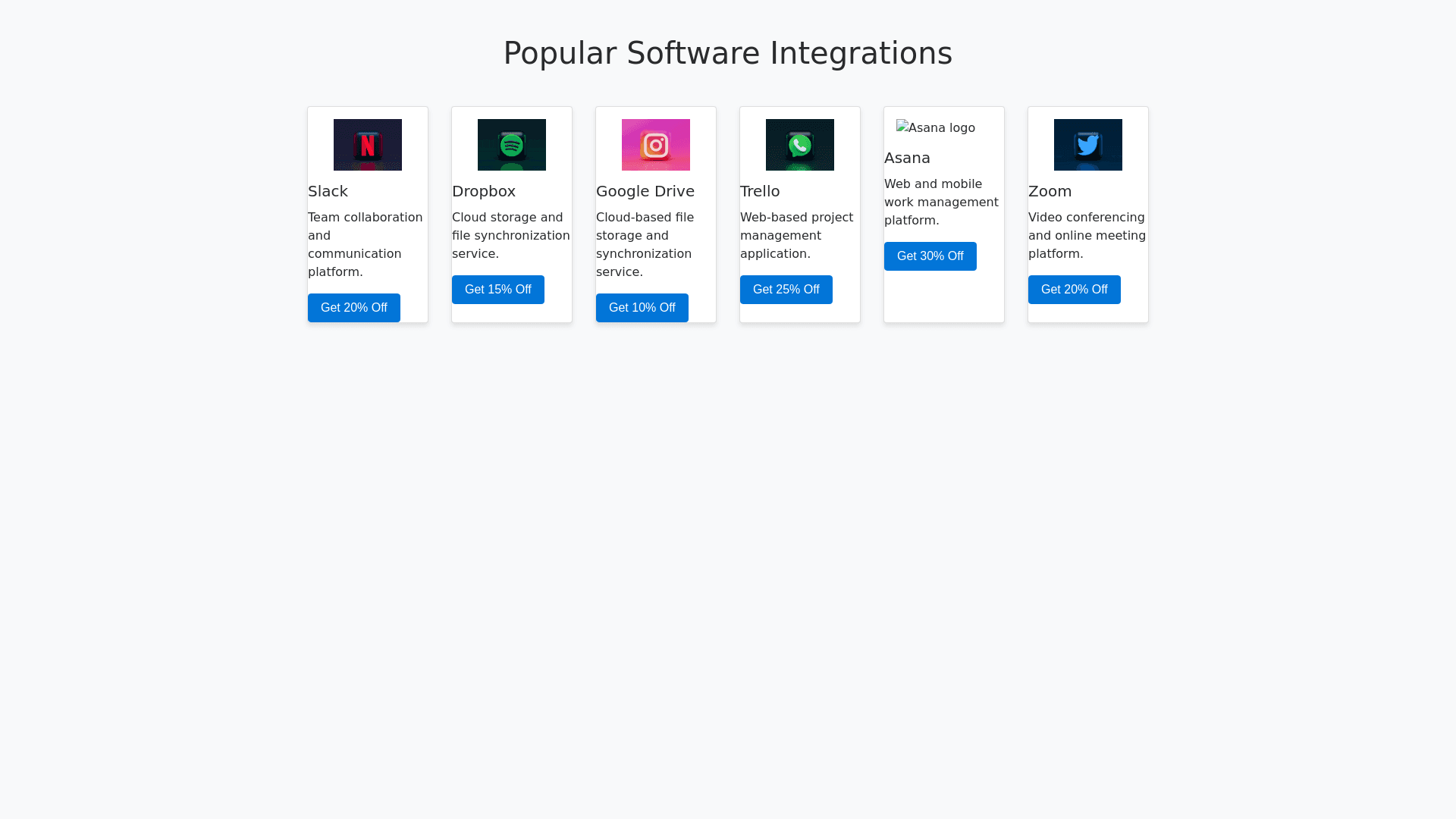Viewport: 1456px width, 819px height.
Task: Click the Dropbox card title
Action: tap(484, 191)
